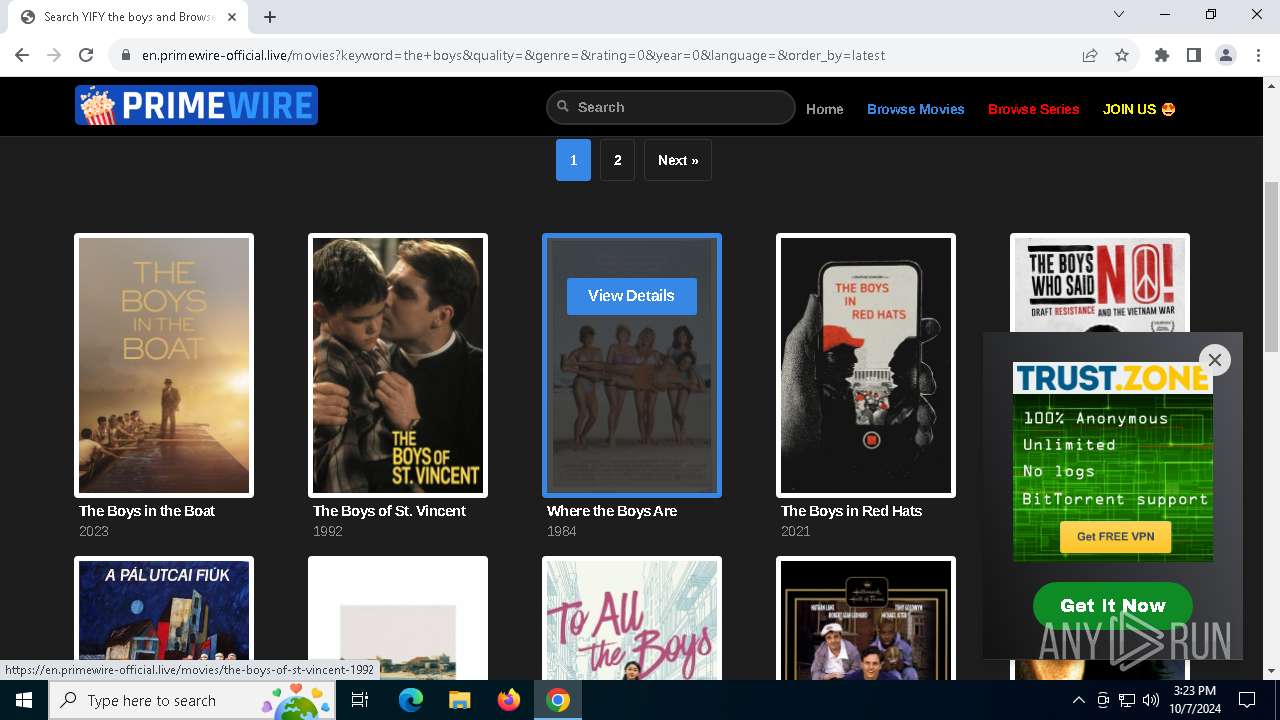1280x720 pixels.
Task: Open Task View on taskbar
Action: 360,700
